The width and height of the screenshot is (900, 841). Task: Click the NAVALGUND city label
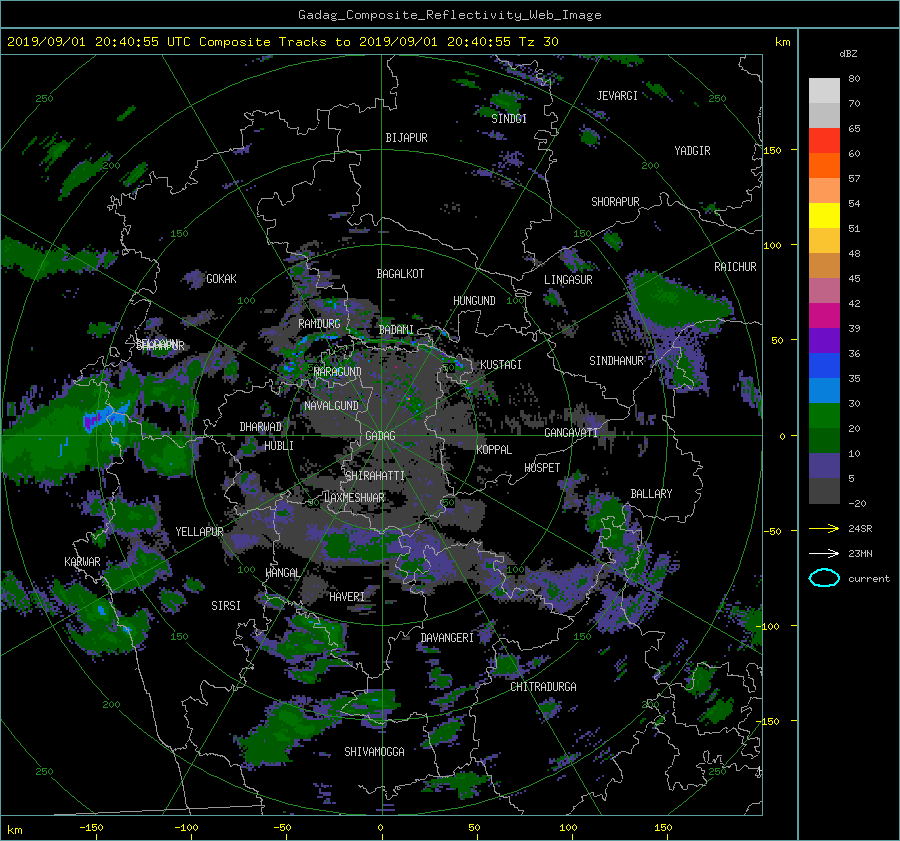(x=331, y=406)
